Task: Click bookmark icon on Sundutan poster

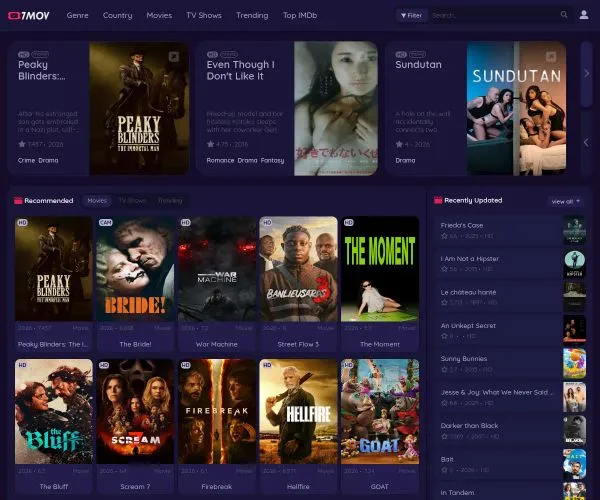Action: [x=551, y=57]
